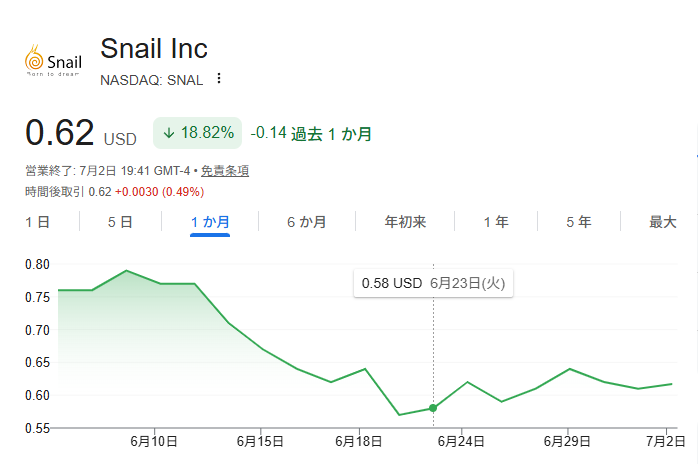Switch to the 5日 chart range

(120, 222)
